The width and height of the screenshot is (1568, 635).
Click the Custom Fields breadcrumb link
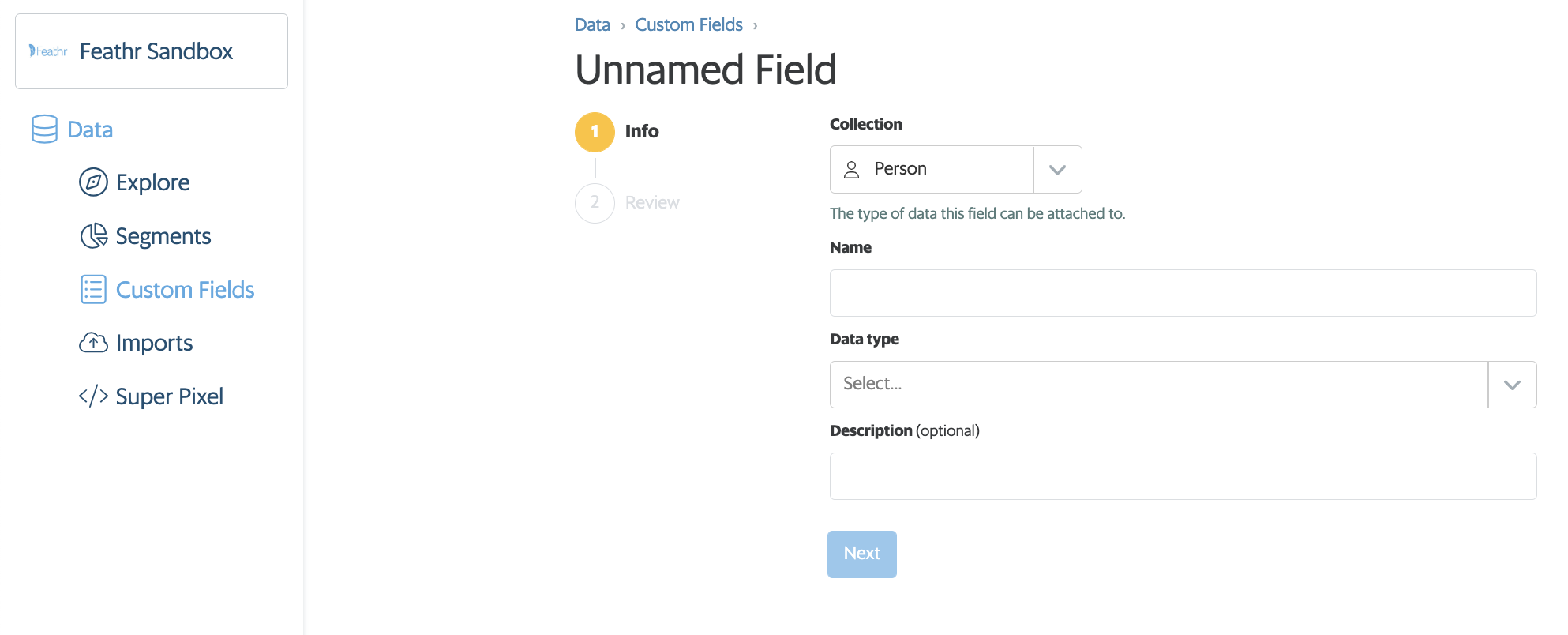pyautogui.click(x=688, y=25)
